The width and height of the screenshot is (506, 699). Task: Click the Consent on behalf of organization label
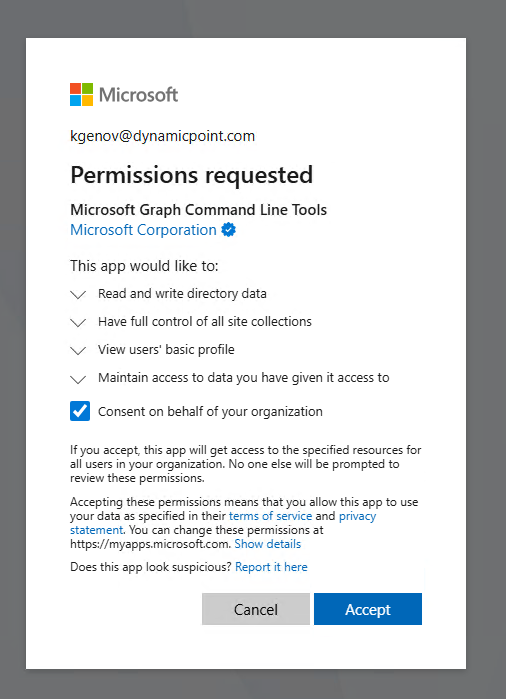[x=210, y=411]
